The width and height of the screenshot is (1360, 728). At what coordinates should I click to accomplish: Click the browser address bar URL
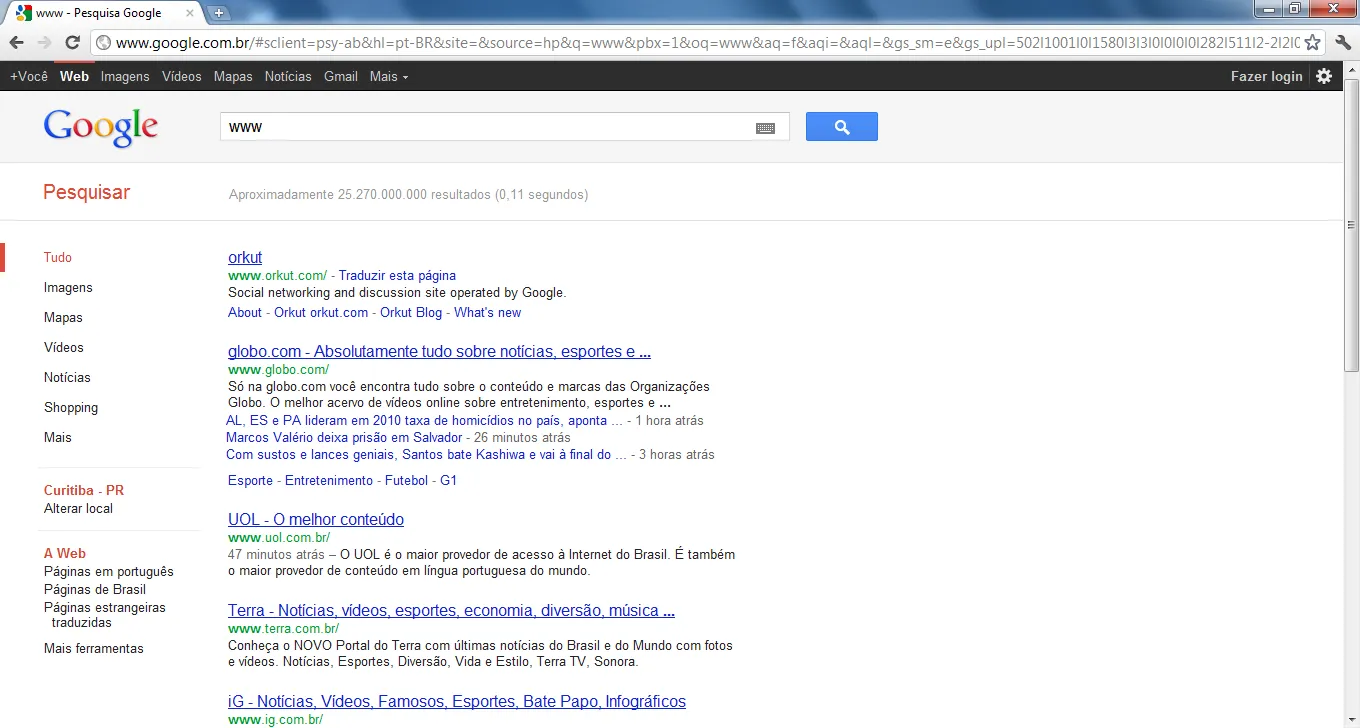coord(708,43)
